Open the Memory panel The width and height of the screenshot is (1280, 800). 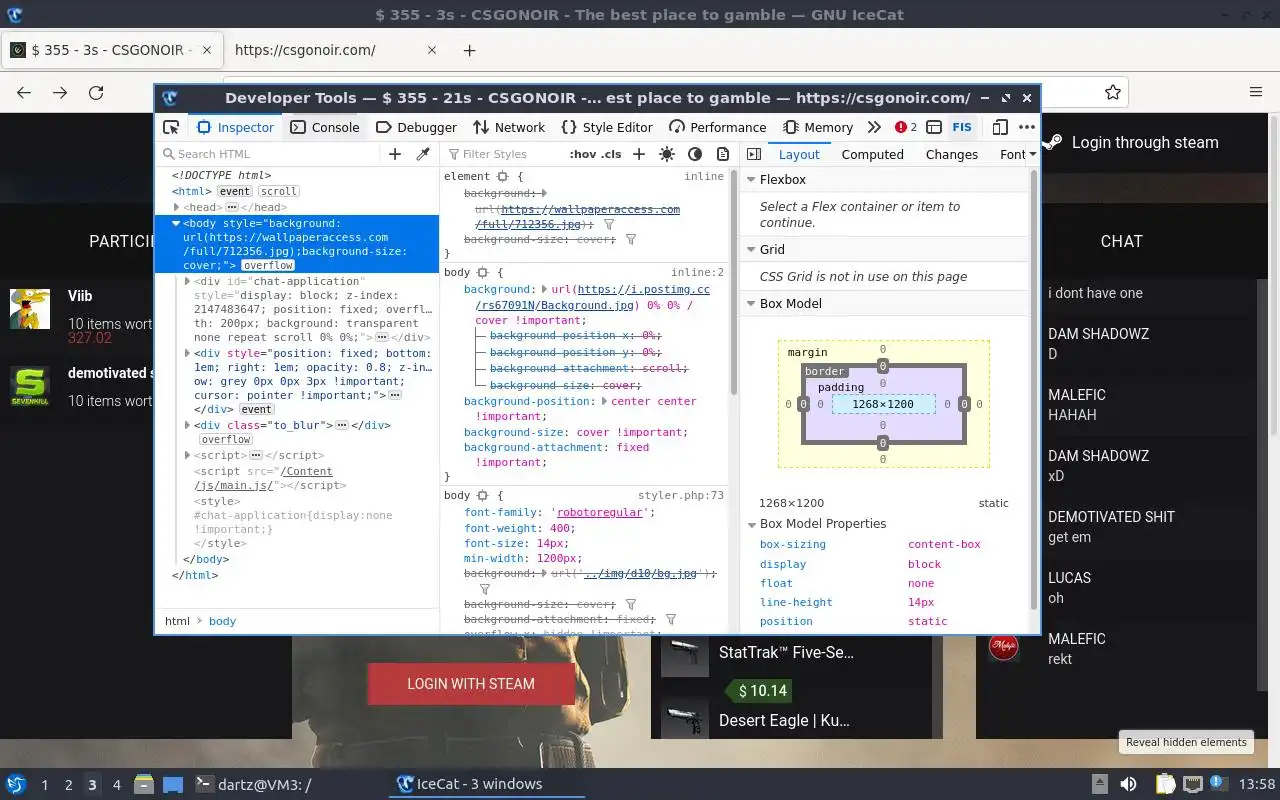click(818, 127)
